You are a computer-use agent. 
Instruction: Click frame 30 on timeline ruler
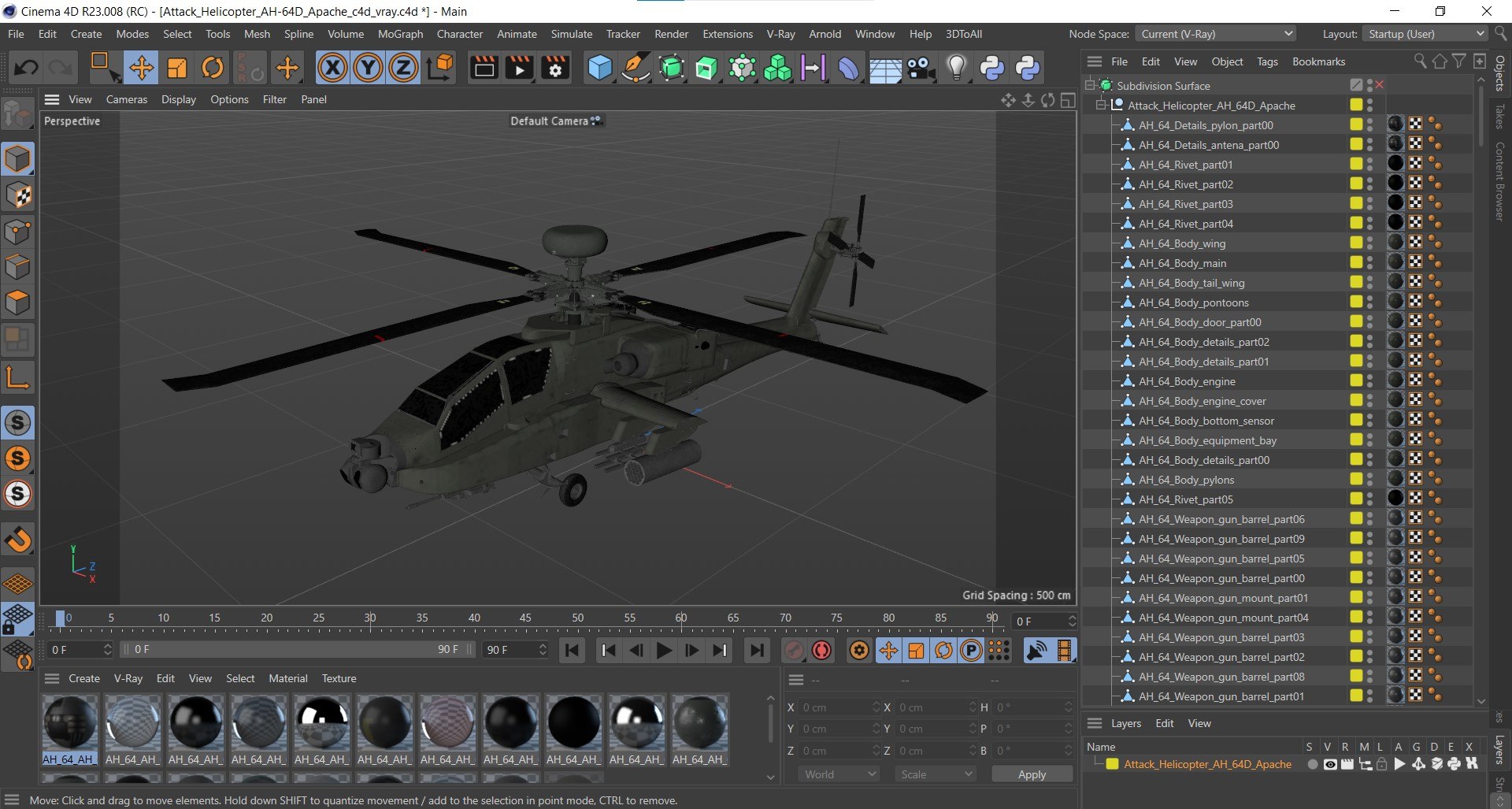(x=369, y=618)
